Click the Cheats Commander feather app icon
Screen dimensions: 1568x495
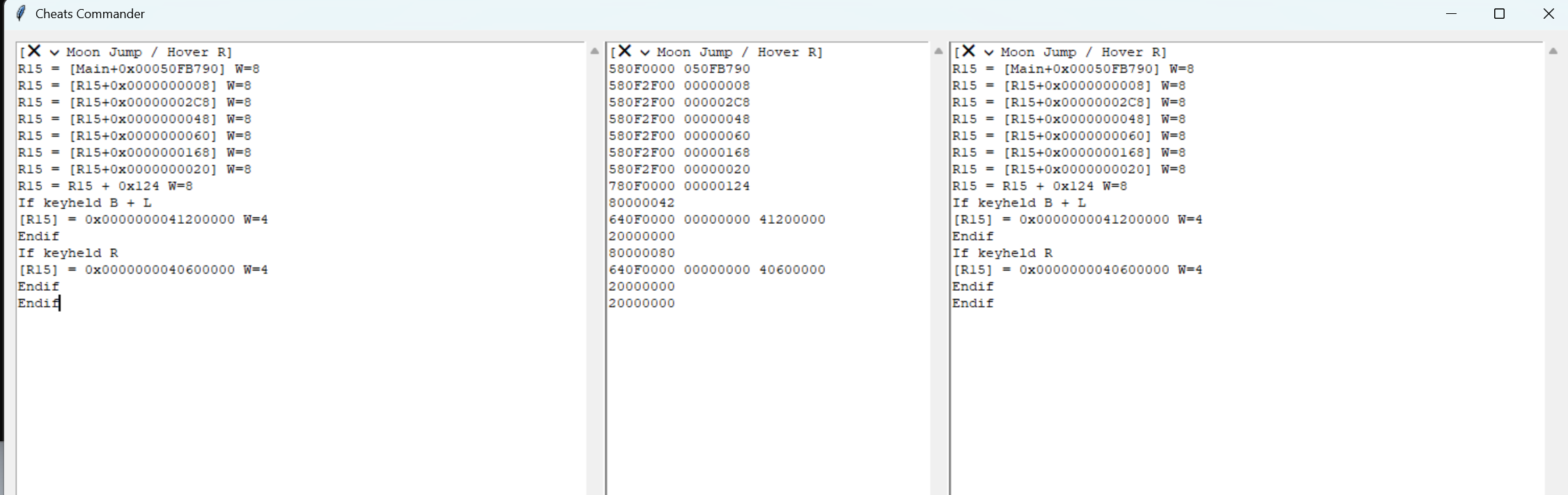click(x=21, y=13)
